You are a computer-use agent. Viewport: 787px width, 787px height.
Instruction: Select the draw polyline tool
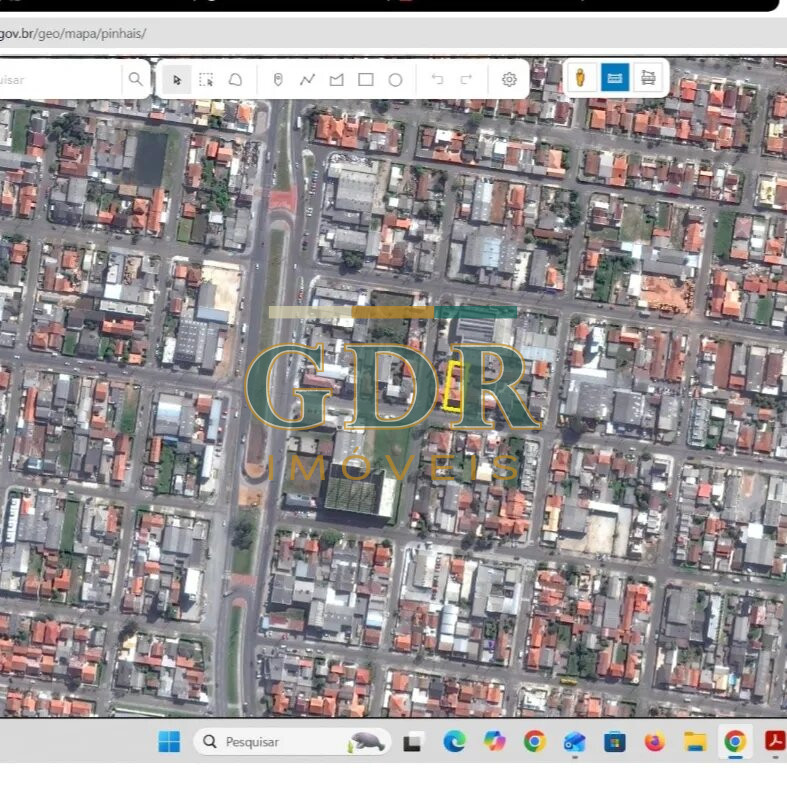(x=307, y=79)
